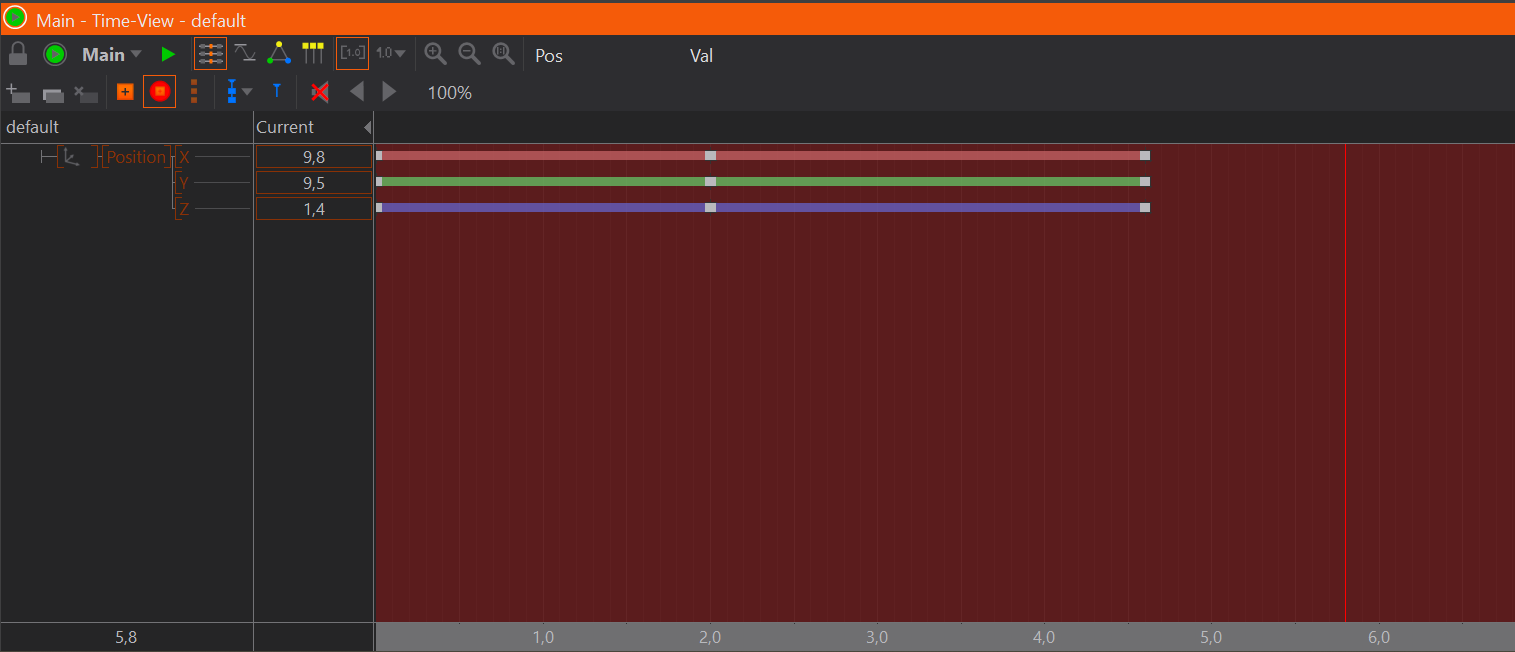Open the Main timeline dropdown

click(x=112, y=55)
